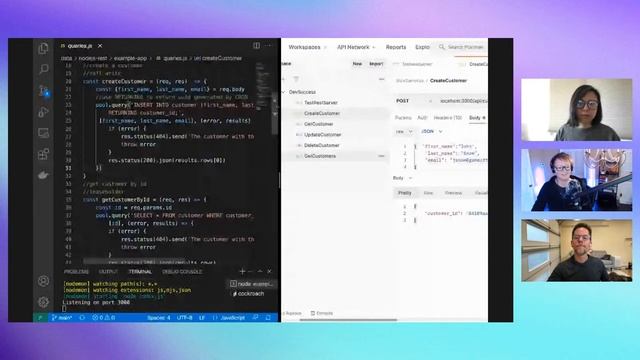Switch to the PROBLEMS panel tab
Image resolution: width=640 pixels, height=360 pixels.
coord(76,271)
